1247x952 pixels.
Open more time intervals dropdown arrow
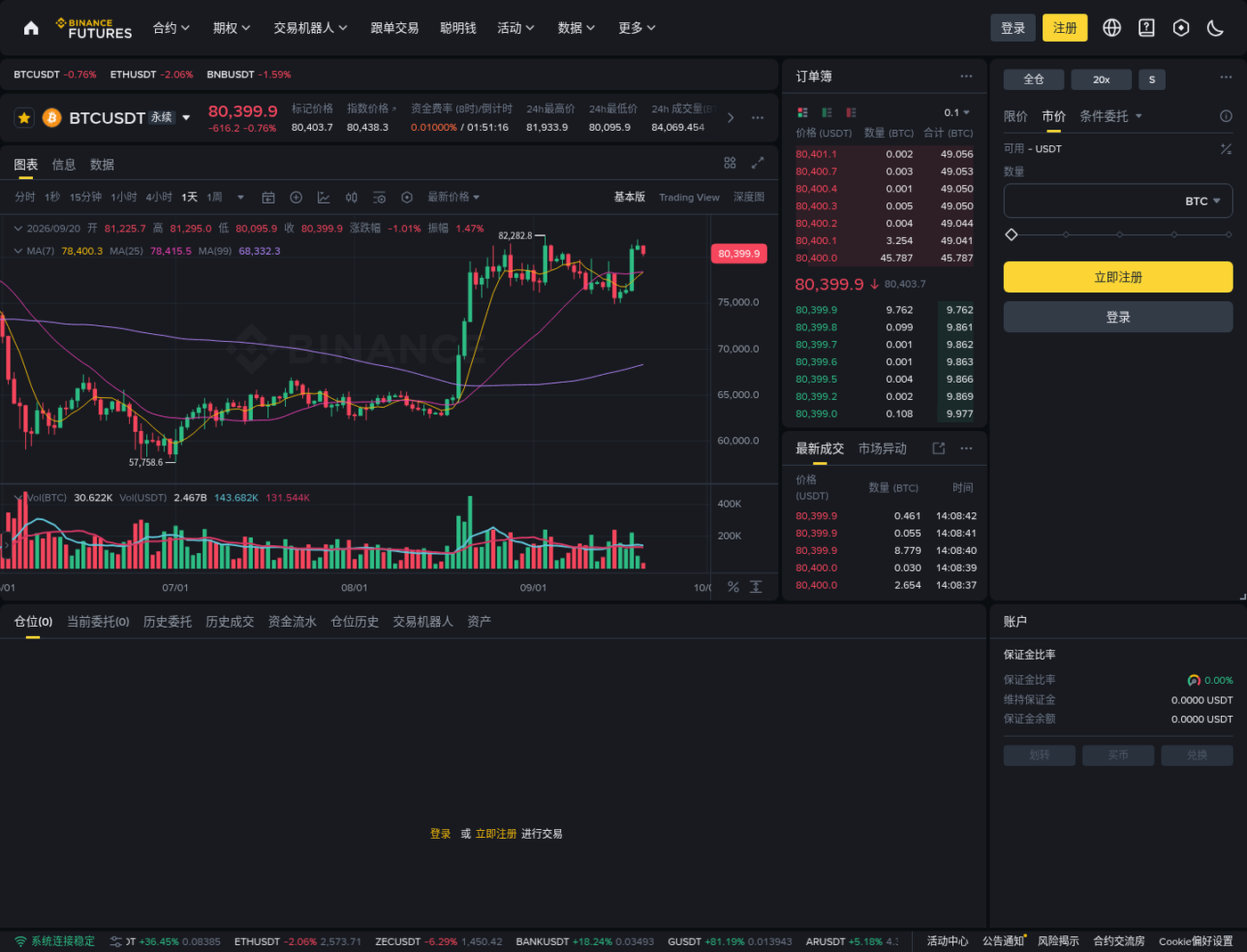(x=240, y=197)
